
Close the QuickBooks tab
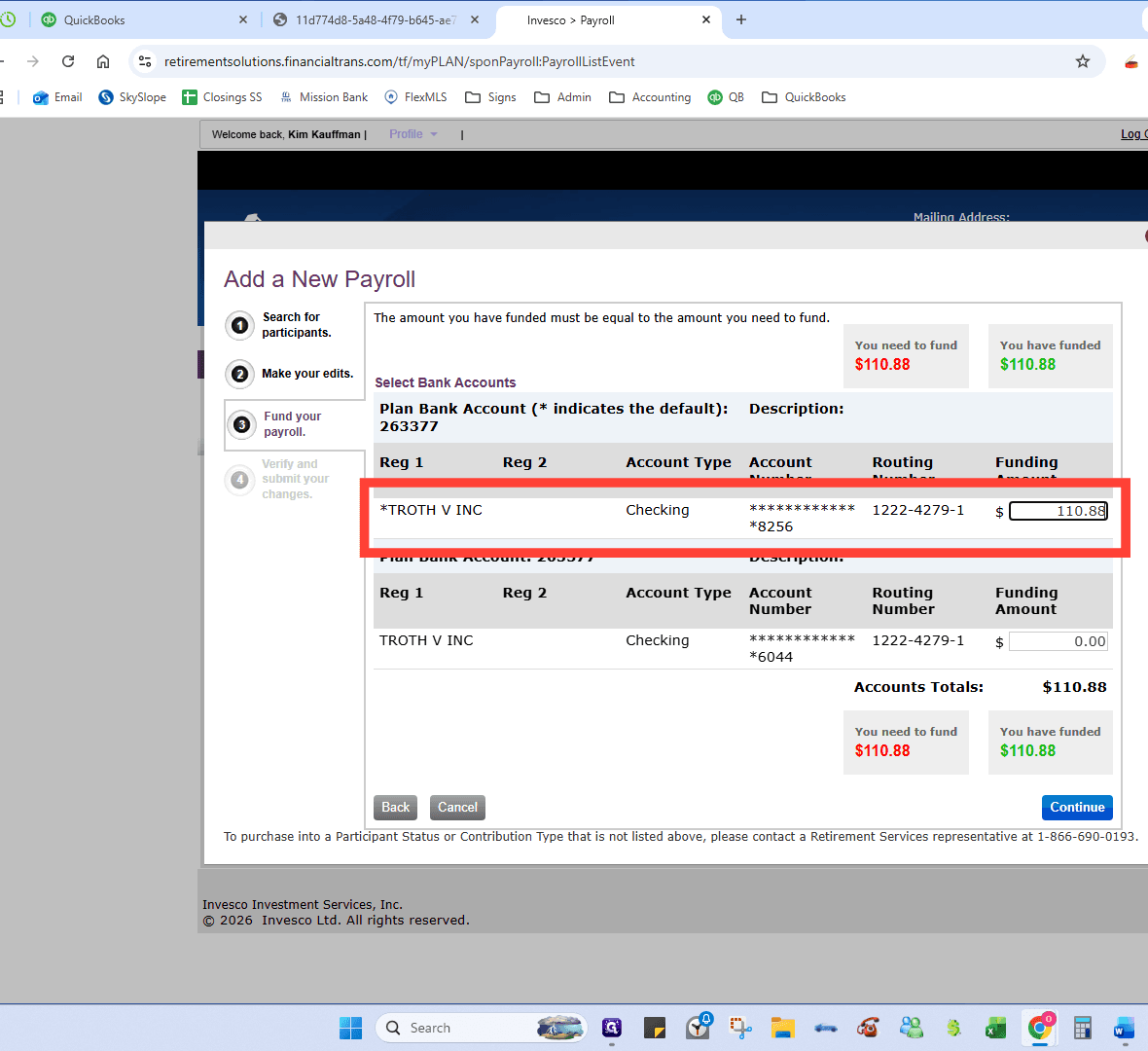243,19
